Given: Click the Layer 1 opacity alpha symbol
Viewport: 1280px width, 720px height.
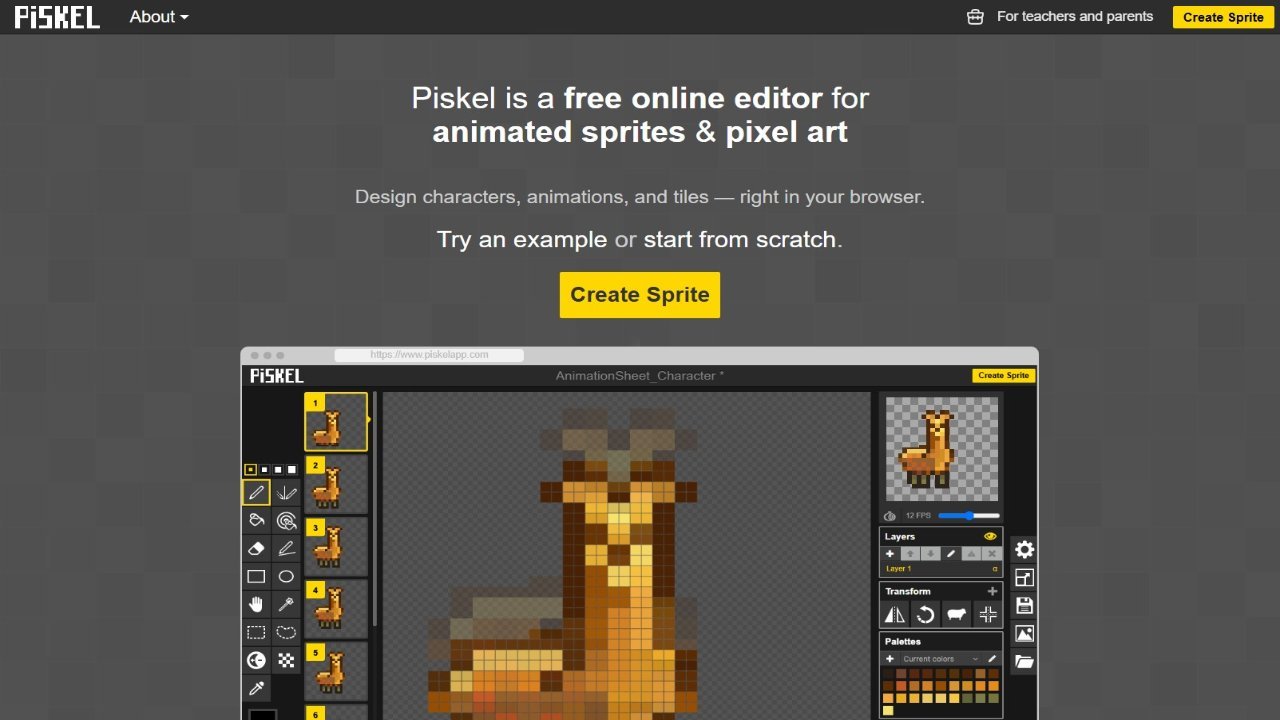Looking at the screenshot, I should click(x=995, y=568).
